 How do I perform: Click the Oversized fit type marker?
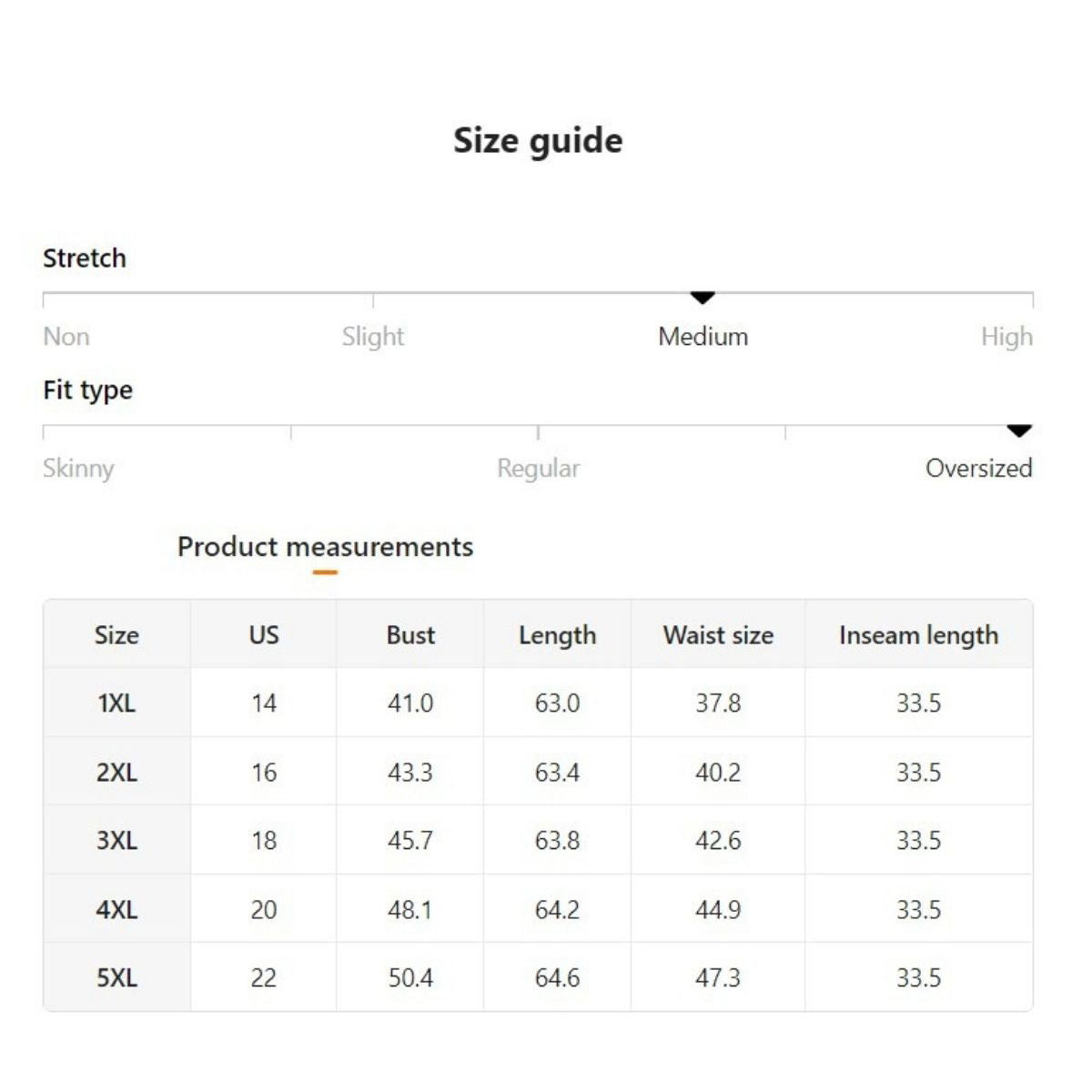click(1019, 430)
